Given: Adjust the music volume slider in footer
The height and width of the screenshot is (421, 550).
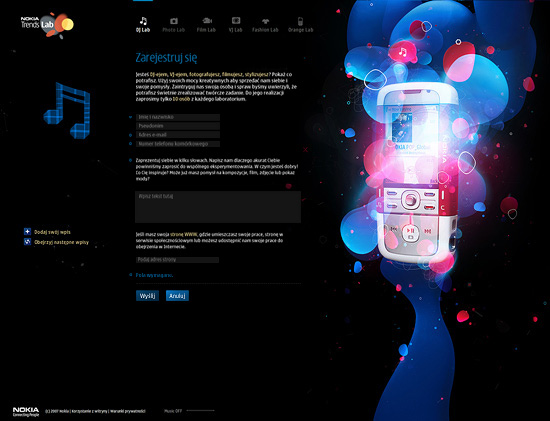Looking at the screenshot, I should (x=200, y=410).
